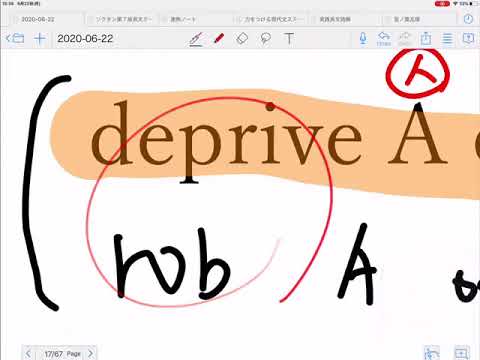Open the zoom window icon

462,353
